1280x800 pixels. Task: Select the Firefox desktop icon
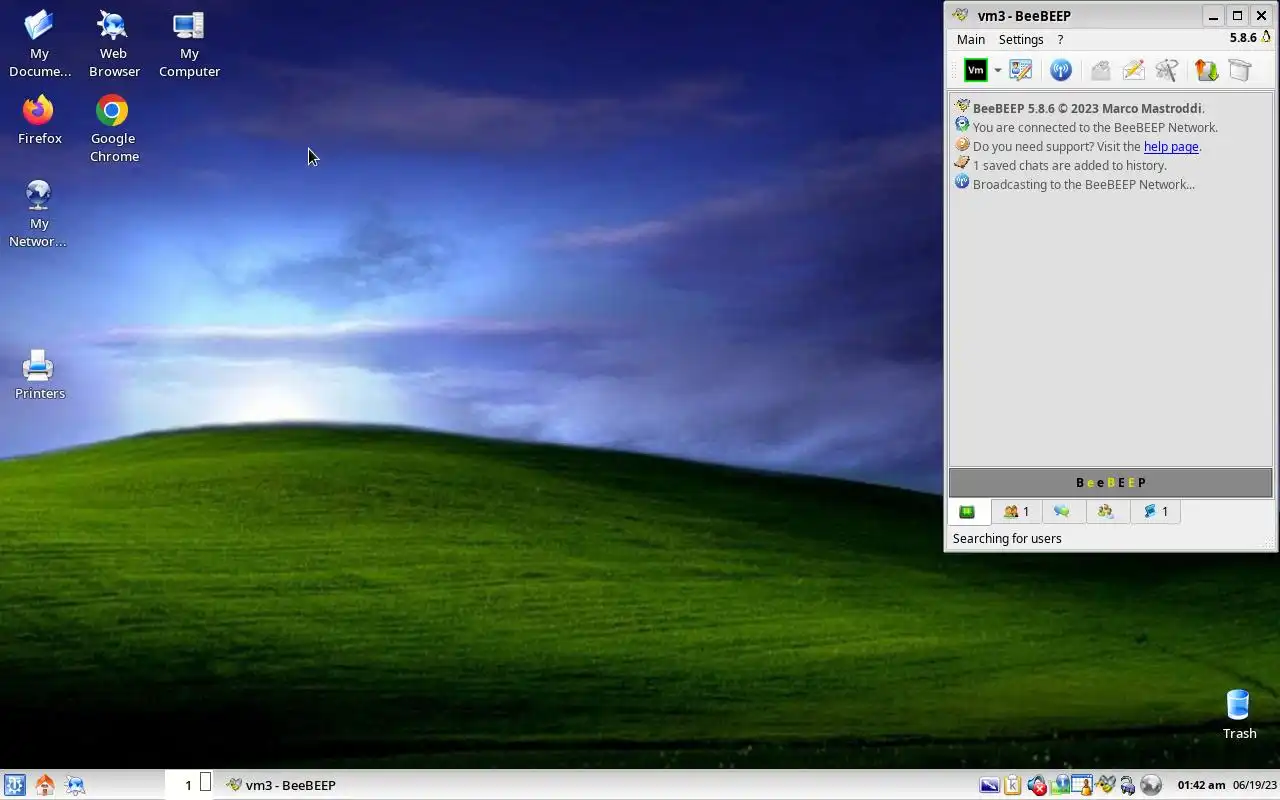coord(39,120)
